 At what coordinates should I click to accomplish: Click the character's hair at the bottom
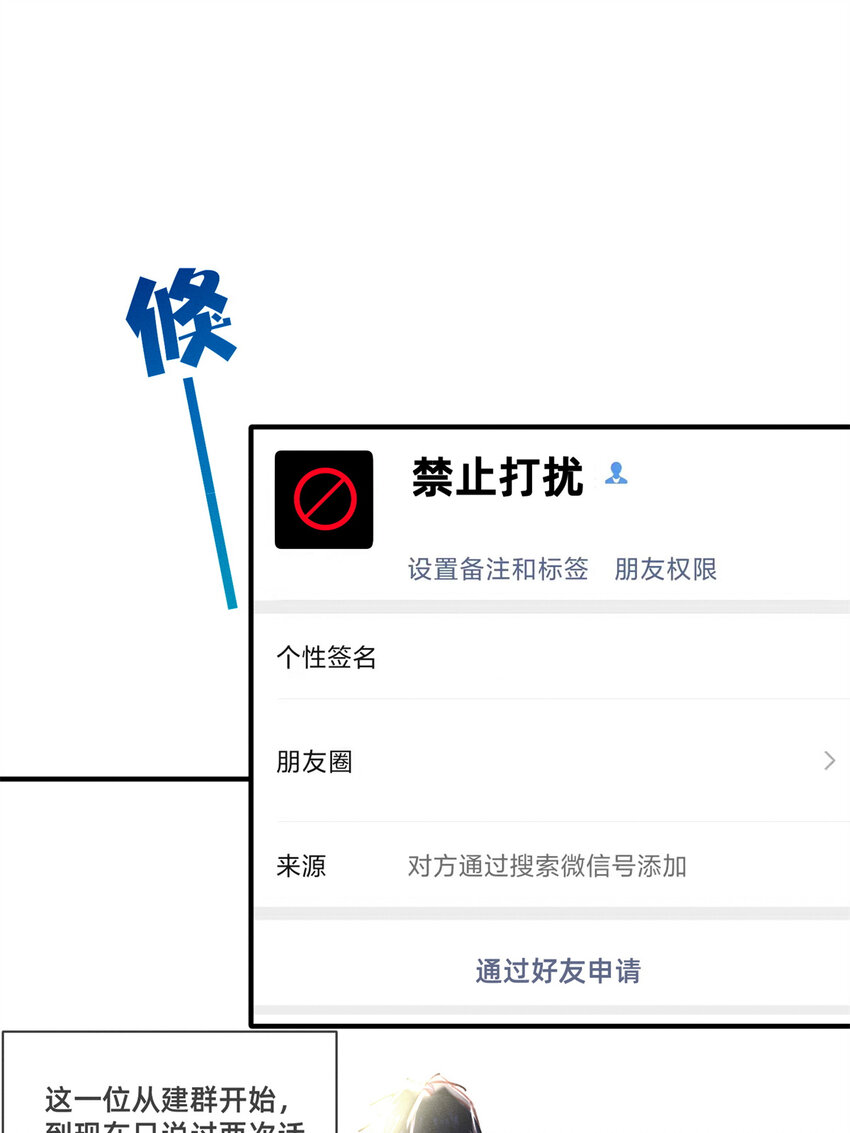[424, 1106]
